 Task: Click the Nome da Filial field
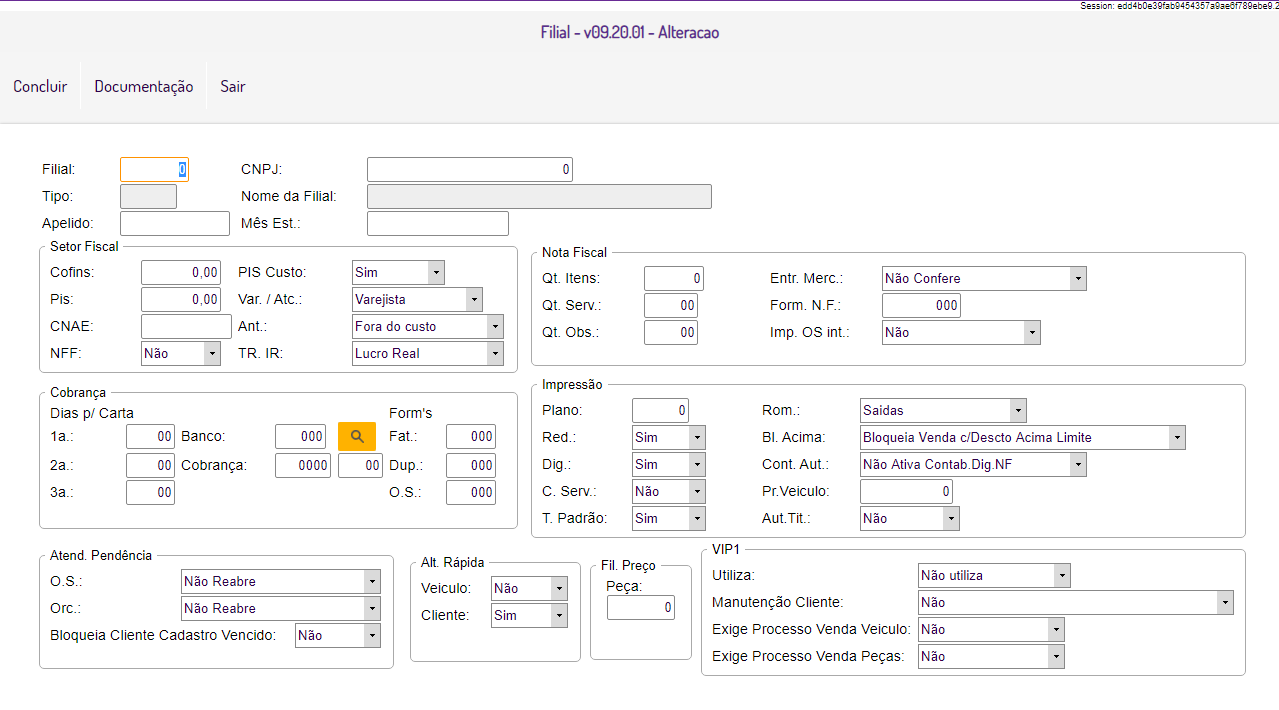(x=539, y=196)
